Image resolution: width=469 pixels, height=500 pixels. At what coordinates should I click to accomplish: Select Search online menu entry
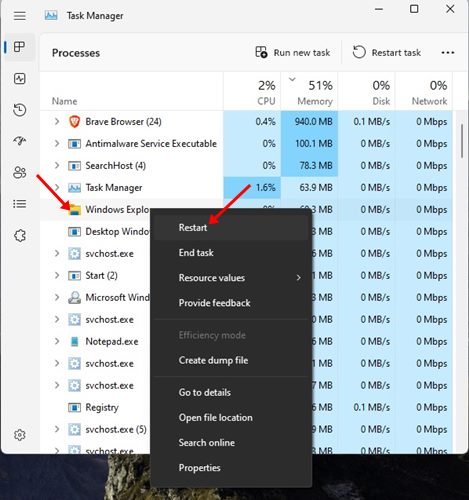tap(231, 442)
